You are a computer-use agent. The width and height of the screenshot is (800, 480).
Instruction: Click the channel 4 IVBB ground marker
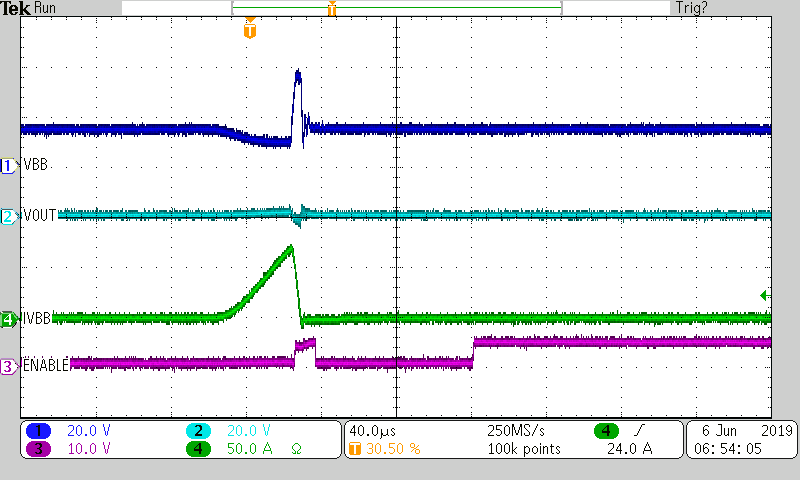8,320
